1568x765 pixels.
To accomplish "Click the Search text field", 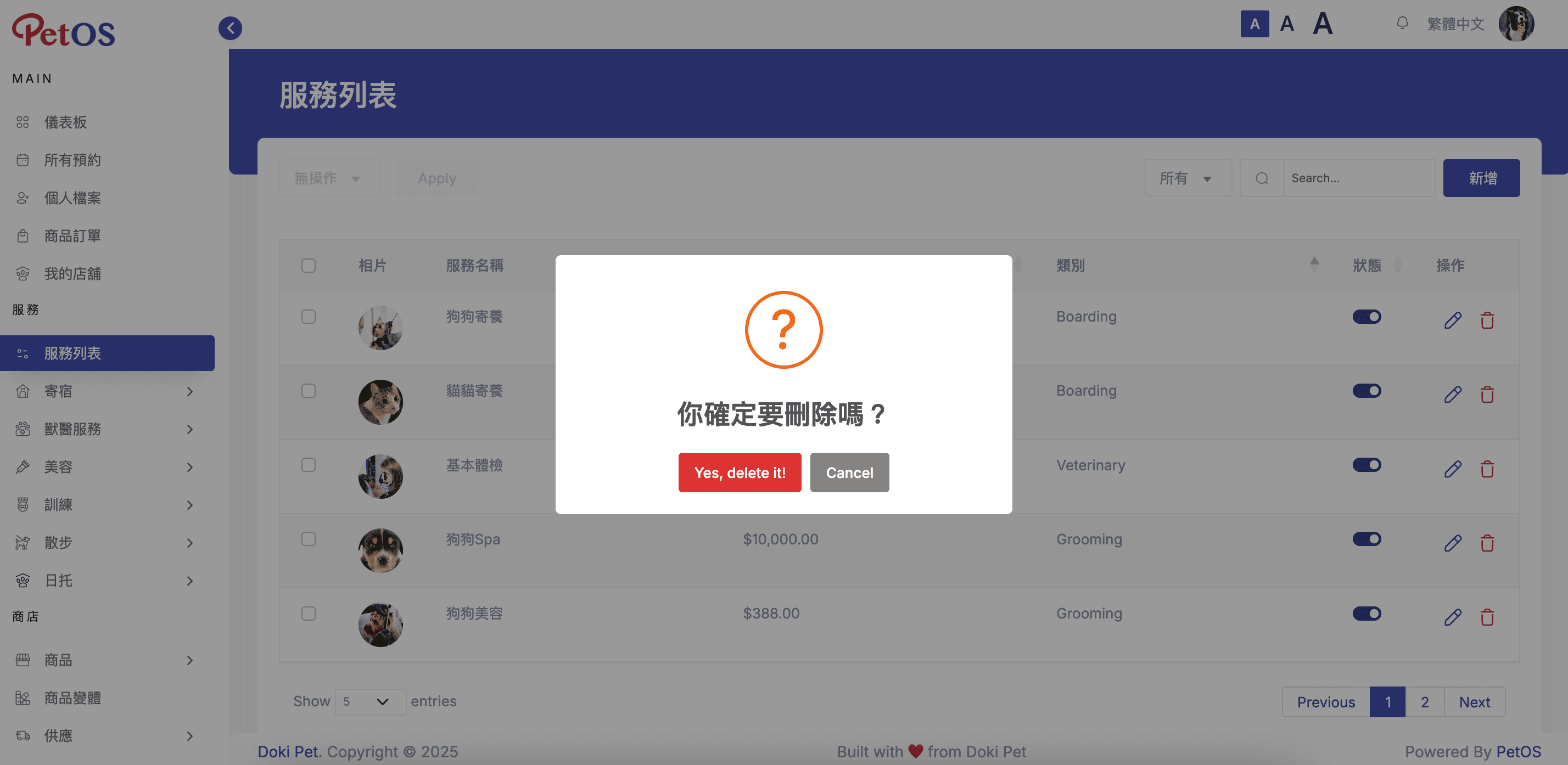I will pos(1359,178).
